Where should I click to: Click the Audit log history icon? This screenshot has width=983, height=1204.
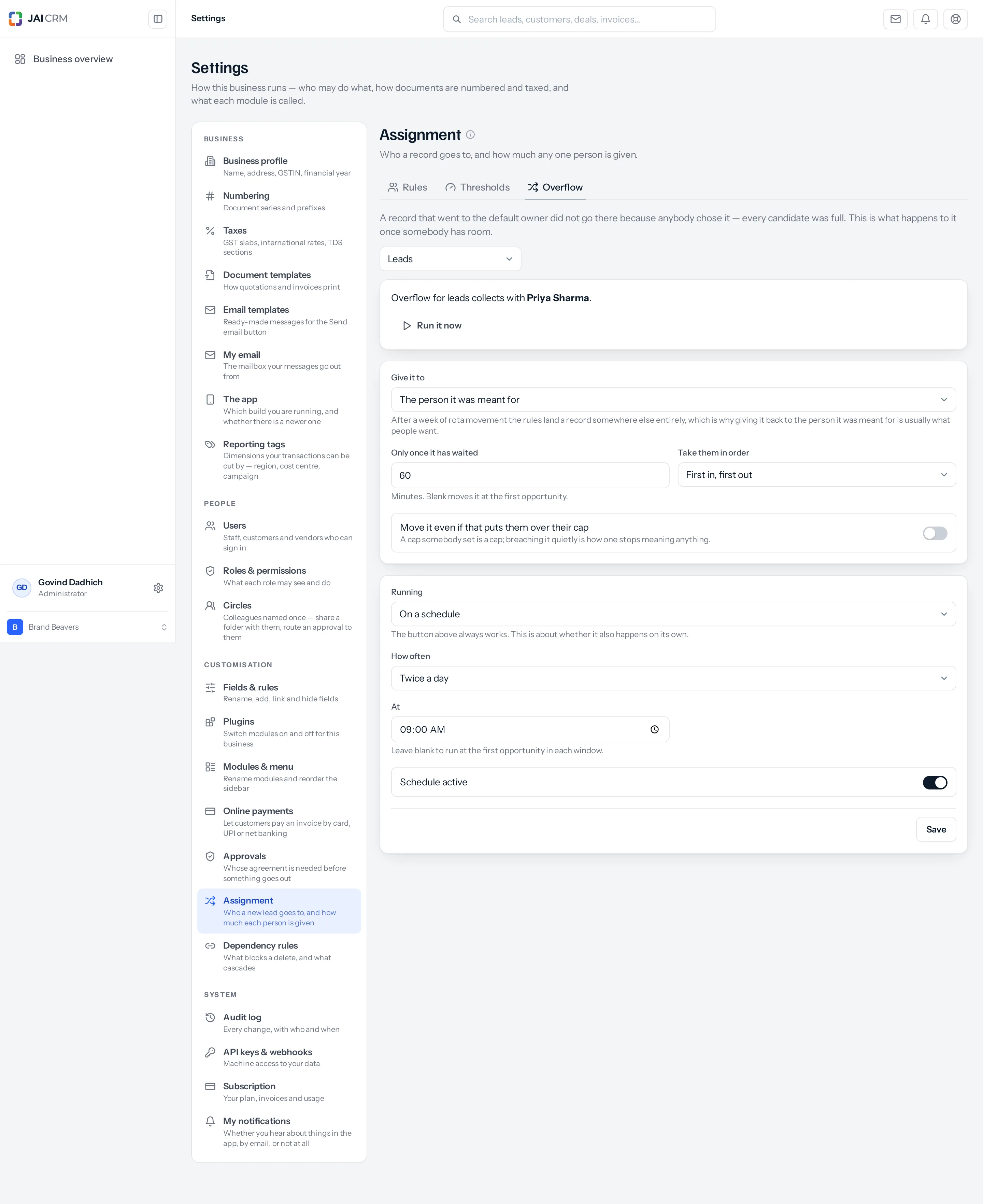210,1018
